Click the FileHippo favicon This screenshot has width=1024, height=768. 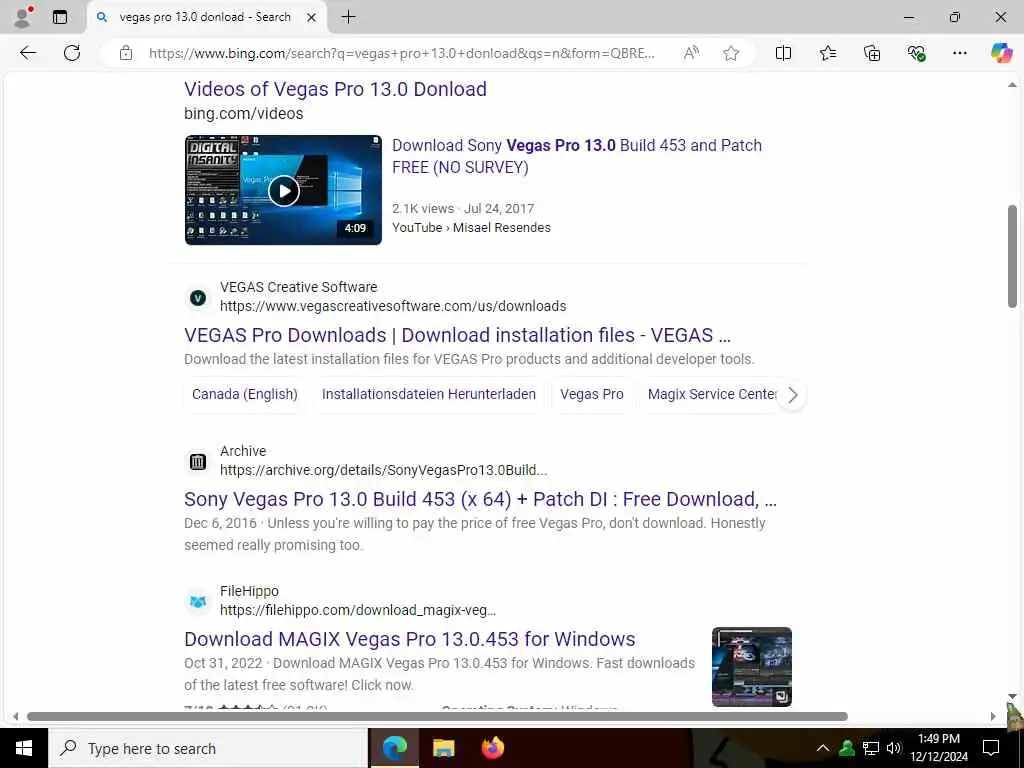[x=198, y=601]
